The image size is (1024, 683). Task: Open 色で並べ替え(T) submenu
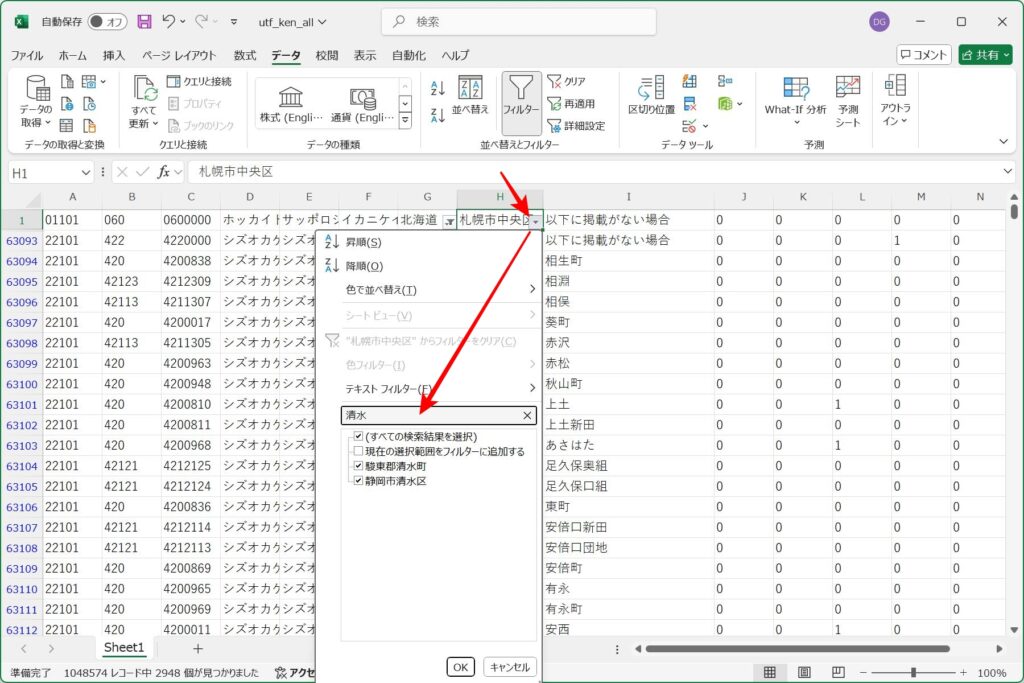[429, 289]
